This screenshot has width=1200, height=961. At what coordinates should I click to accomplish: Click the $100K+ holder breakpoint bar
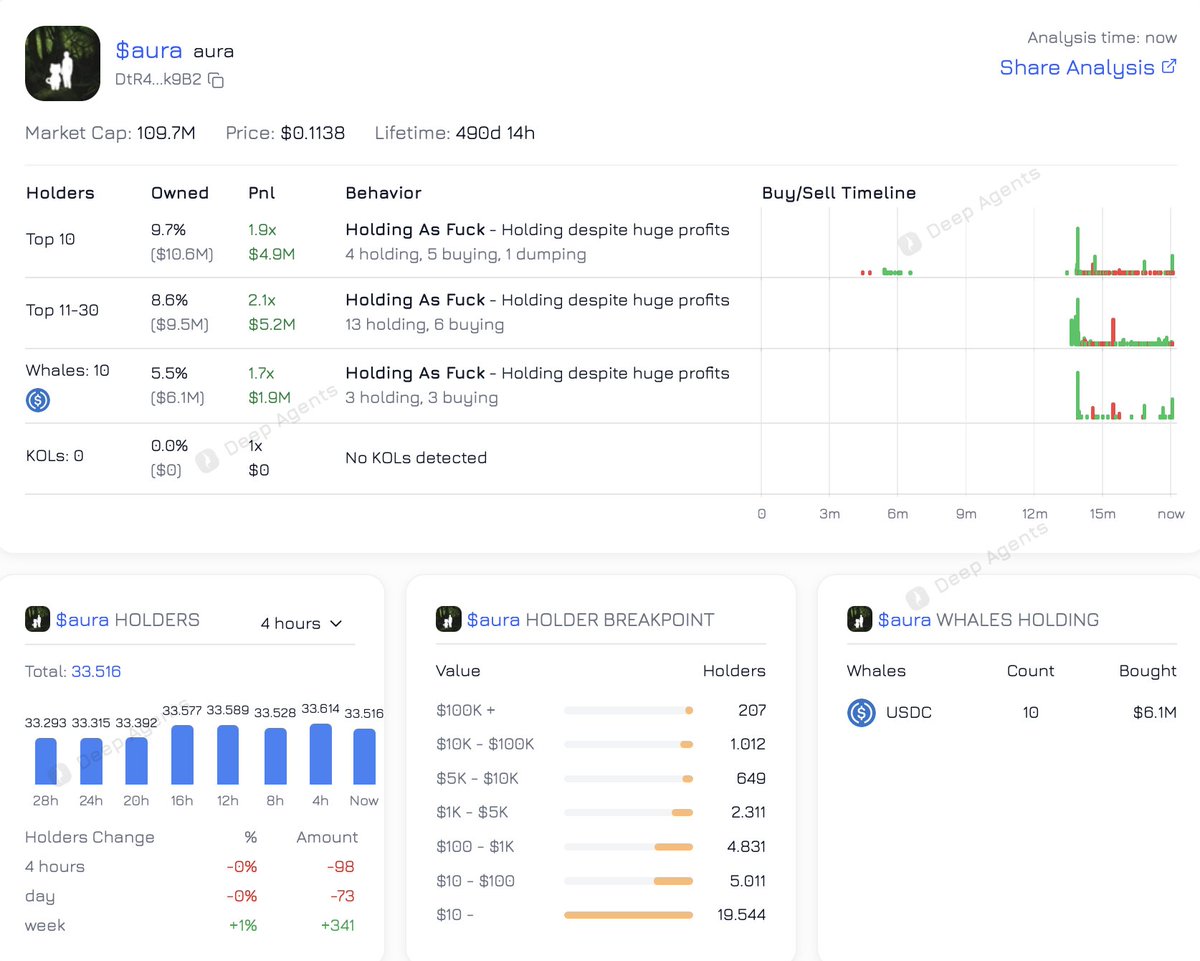tap(627, 710)
